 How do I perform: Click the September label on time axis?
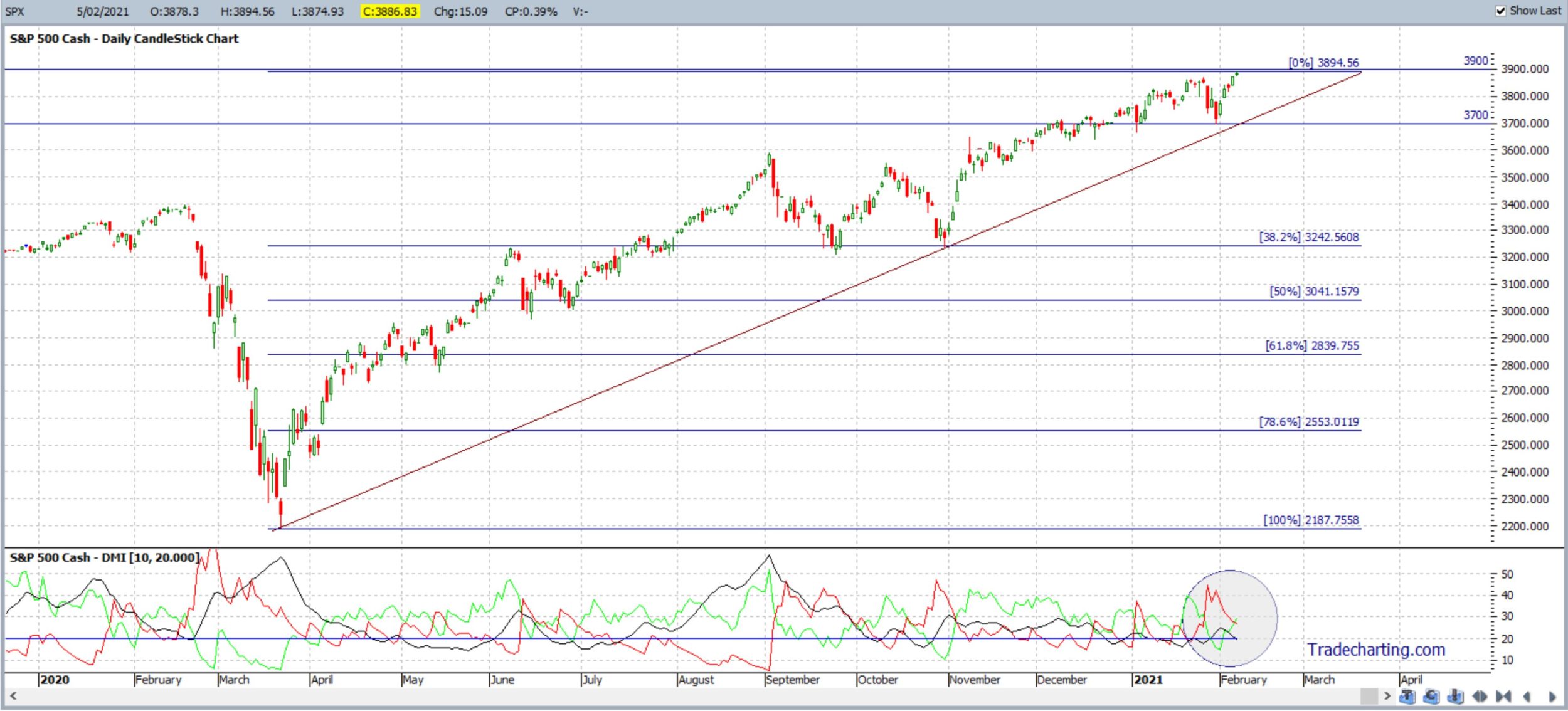point(792,680)
